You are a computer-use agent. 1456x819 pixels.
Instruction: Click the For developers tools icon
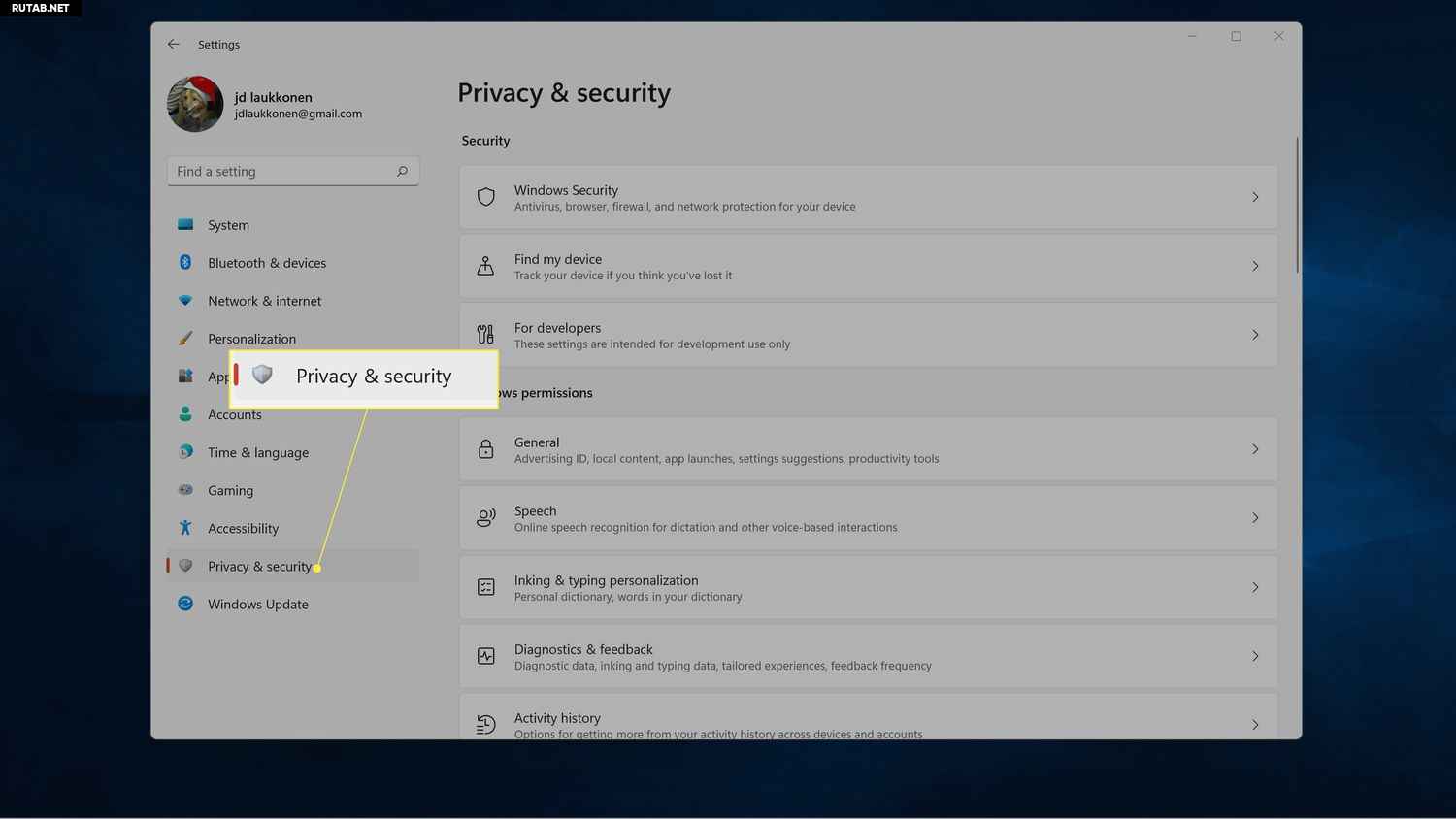point(486,335)
